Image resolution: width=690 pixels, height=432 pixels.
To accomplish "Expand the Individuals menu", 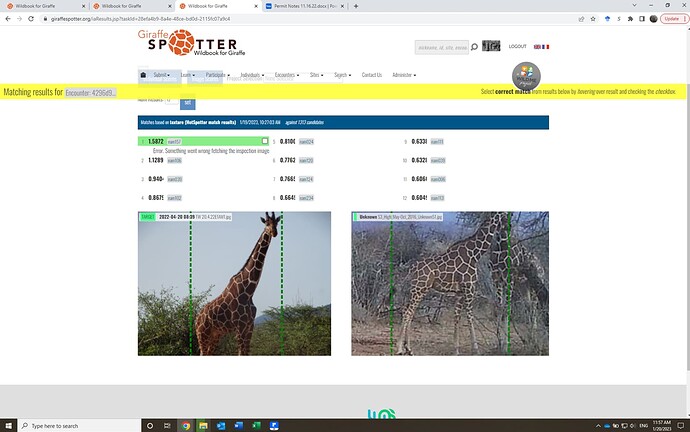I will (x=252, y=75).
